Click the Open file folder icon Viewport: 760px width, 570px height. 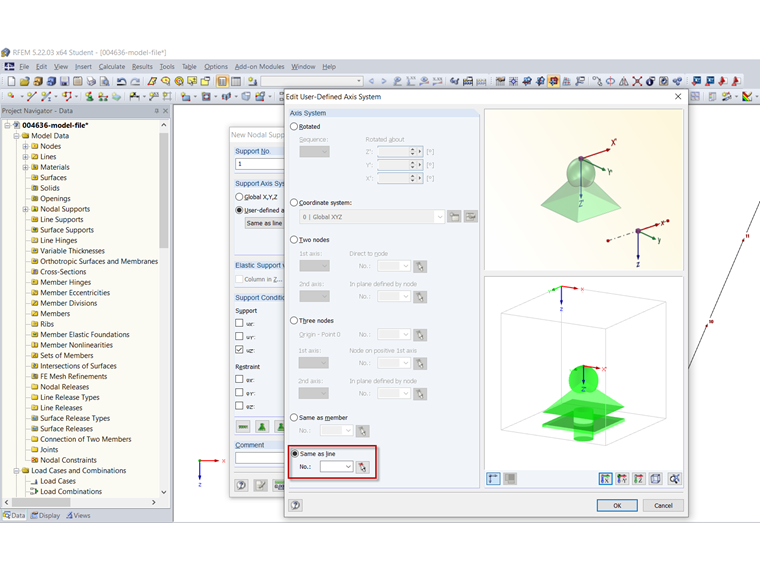pyautogui.click(x=25, y=81)
